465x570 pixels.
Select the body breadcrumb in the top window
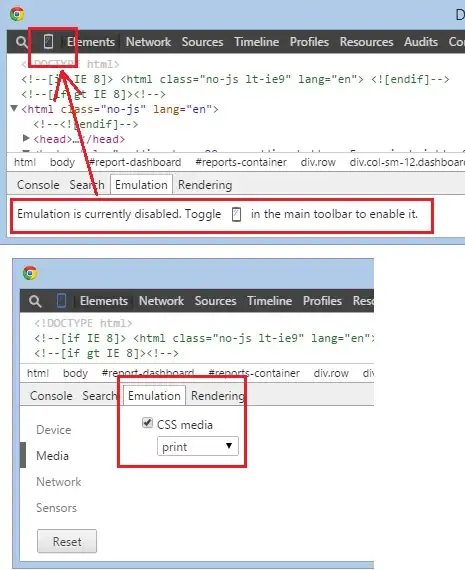(x=62, y=162)
